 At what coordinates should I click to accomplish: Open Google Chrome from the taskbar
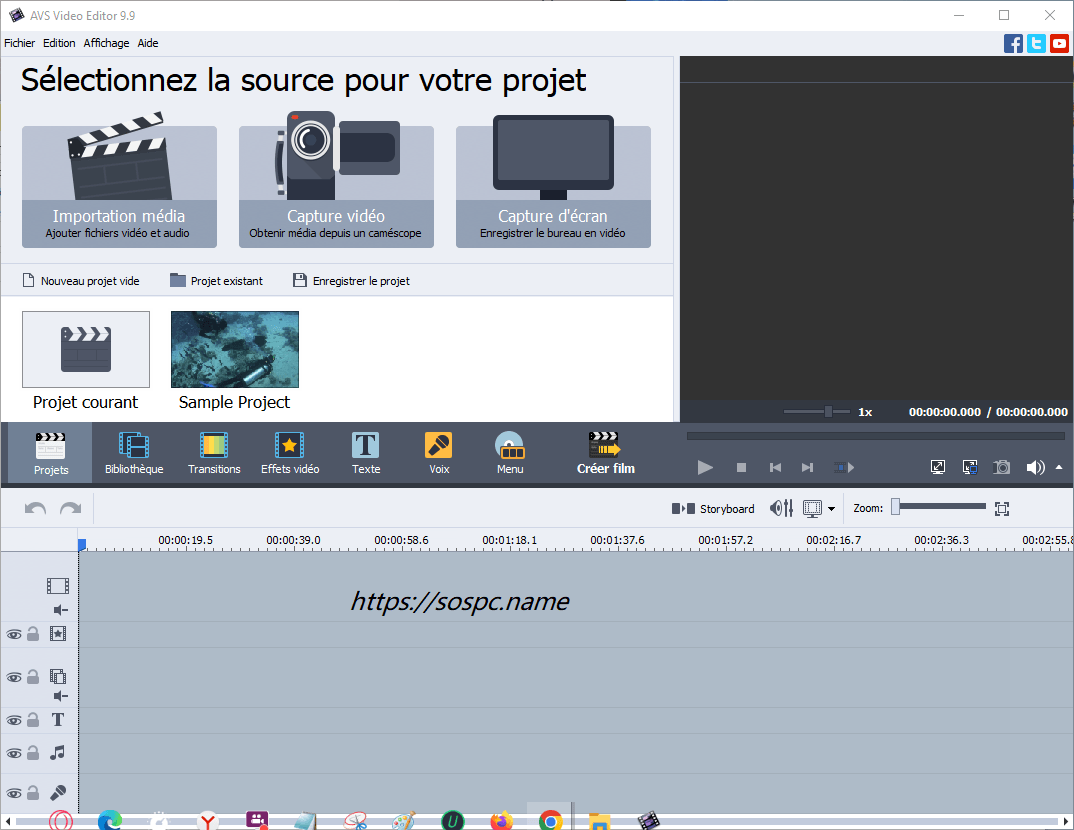[550, 820]
